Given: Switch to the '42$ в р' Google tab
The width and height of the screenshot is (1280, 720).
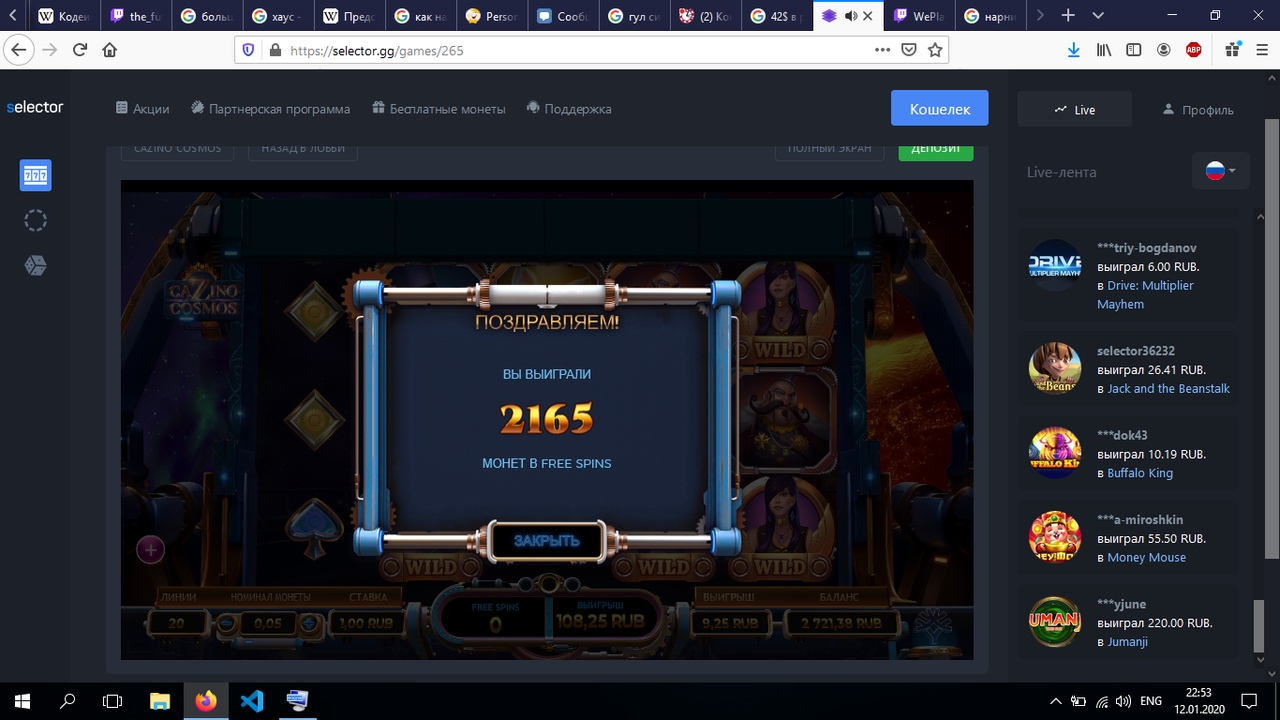Looking at the screenshot, I should pos(776,16).
